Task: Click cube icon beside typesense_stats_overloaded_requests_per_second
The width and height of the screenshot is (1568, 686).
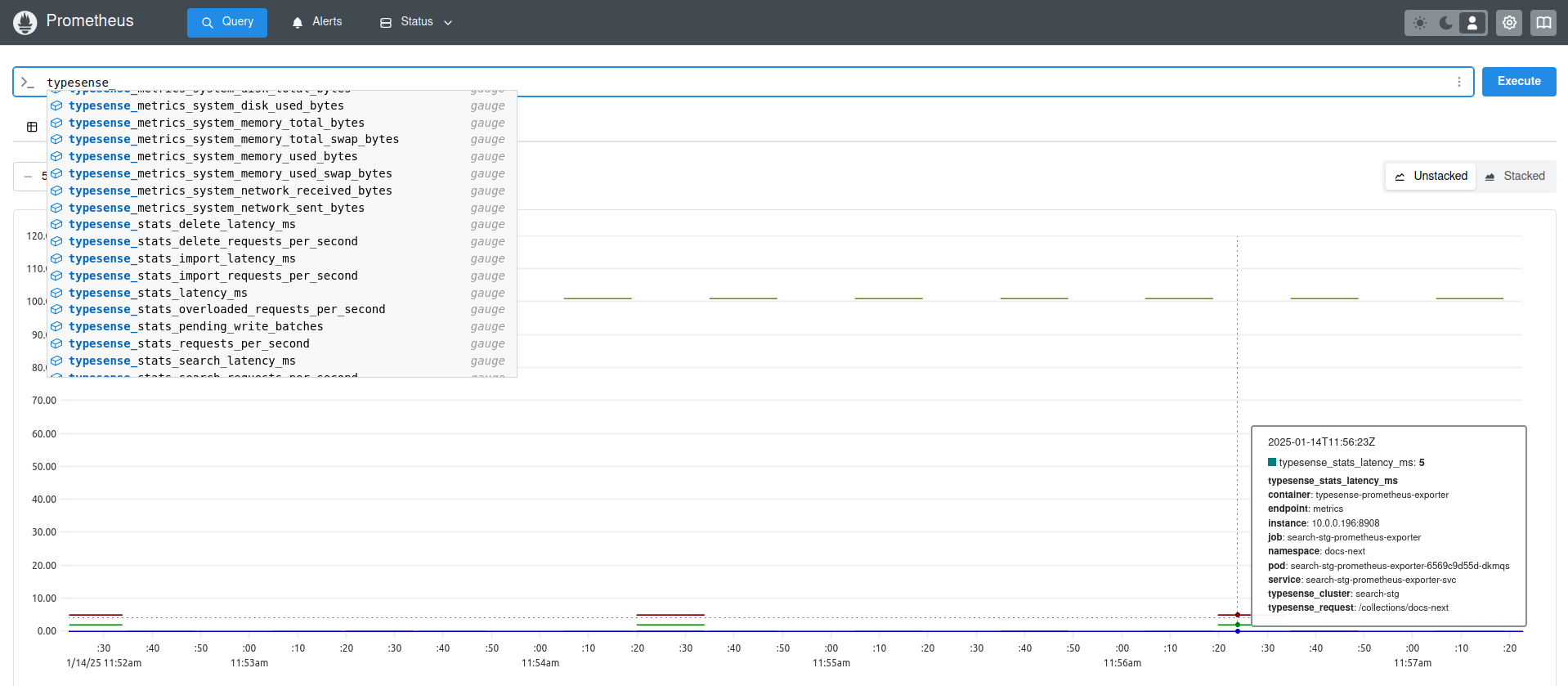Action: point(56,309)
